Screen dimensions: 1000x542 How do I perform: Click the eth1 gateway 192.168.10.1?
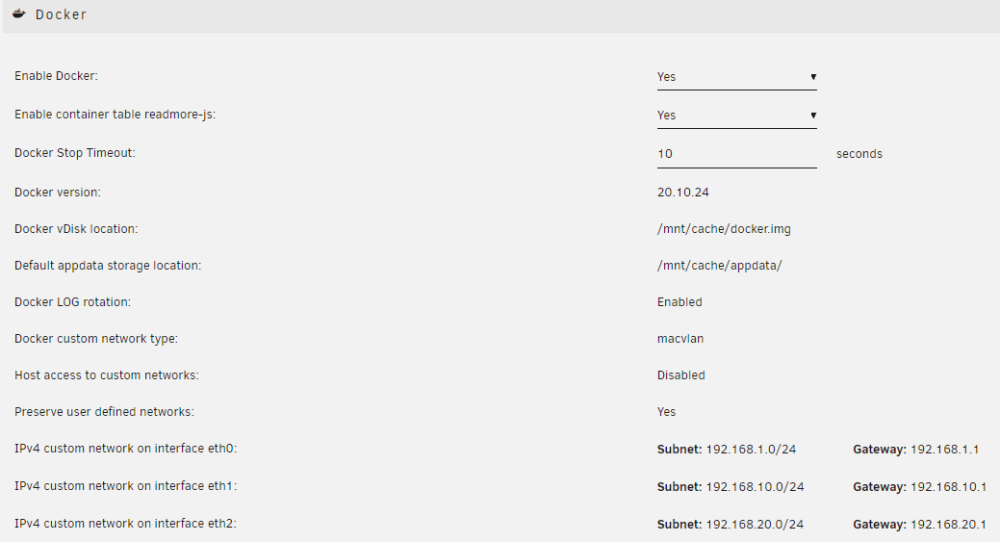tap(948, 487)
